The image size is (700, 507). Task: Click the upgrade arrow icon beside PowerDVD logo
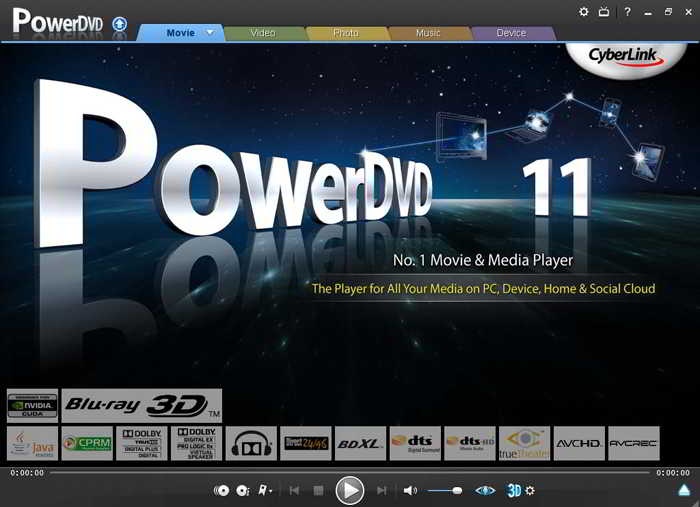tap(120, 23)
